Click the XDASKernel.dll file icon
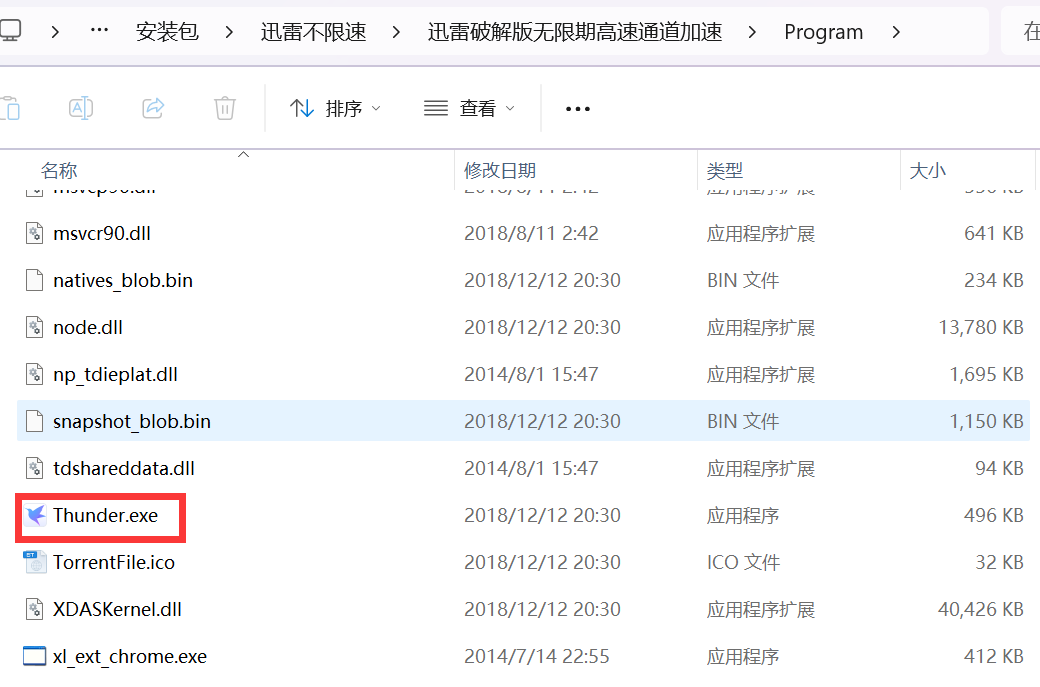 34,609
